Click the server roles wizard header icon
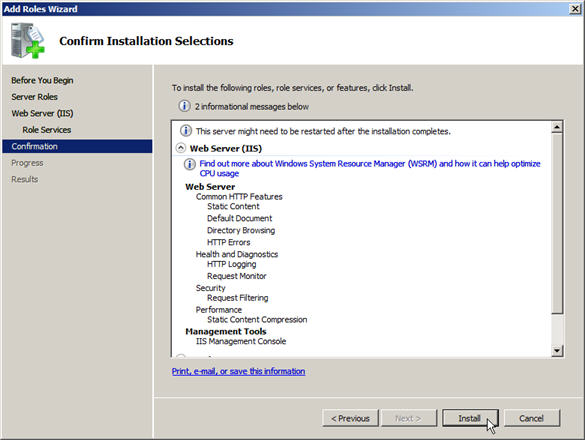The width and height of the screenshot is (585, 440). point(28,41)
